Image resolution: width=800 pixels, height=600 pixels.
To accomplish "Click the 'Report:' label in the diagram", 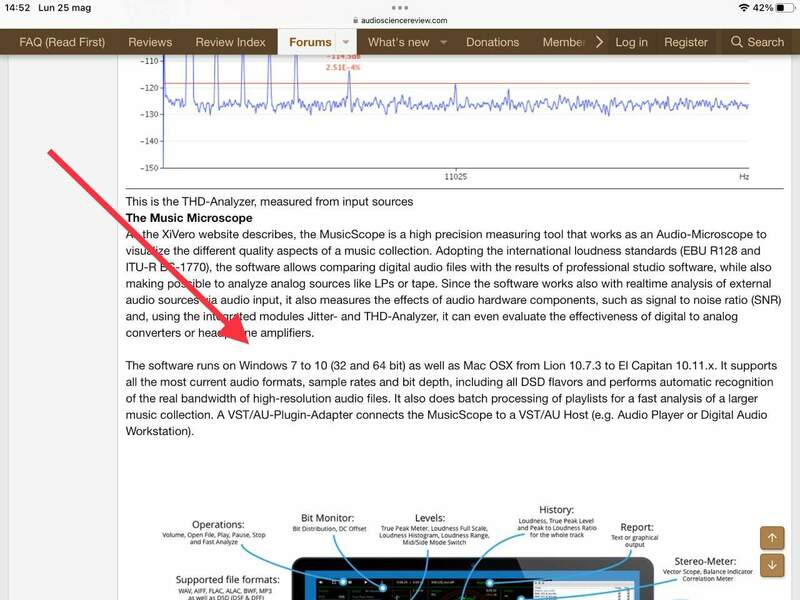I will point(637,527).
